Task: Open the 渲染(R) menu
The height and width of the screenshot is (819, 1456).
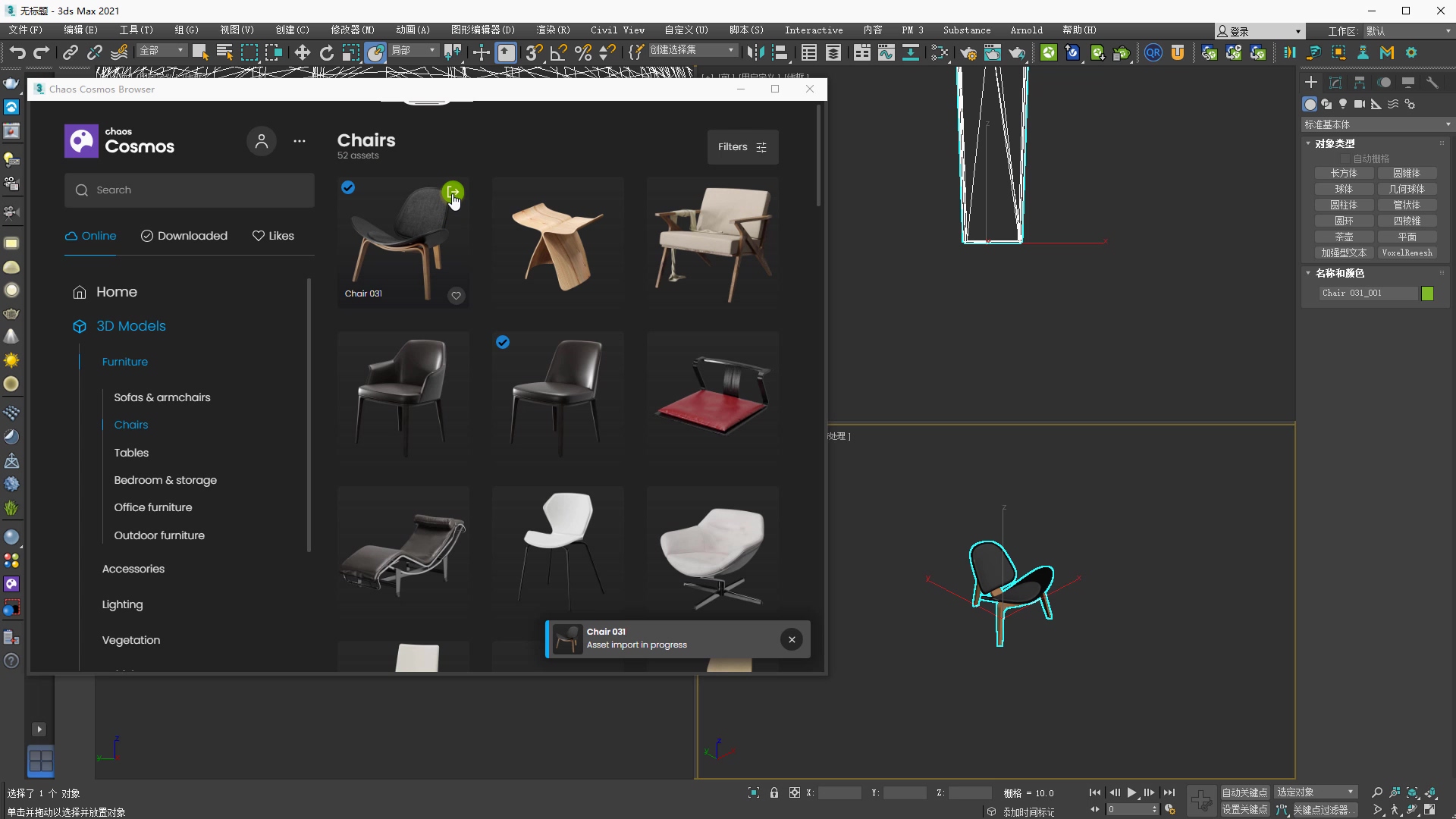Action: tap(552, 30)
